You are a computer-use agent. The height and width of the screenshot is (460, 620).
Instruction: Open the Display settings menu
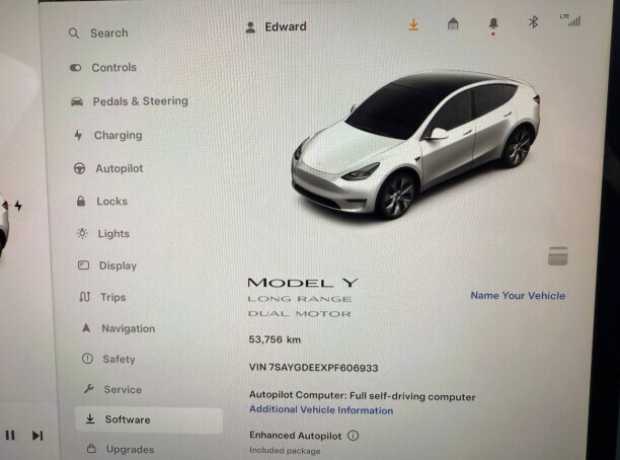click(107, 265)
